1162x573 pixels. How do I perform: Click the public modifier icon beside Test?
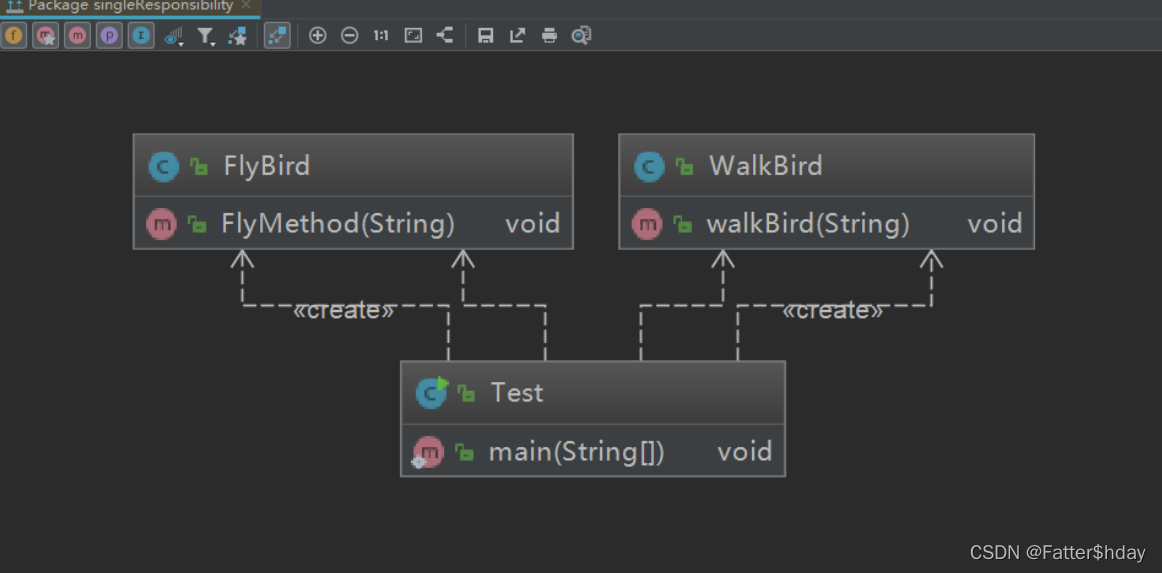pyautogui.click(x=466, y=393)
